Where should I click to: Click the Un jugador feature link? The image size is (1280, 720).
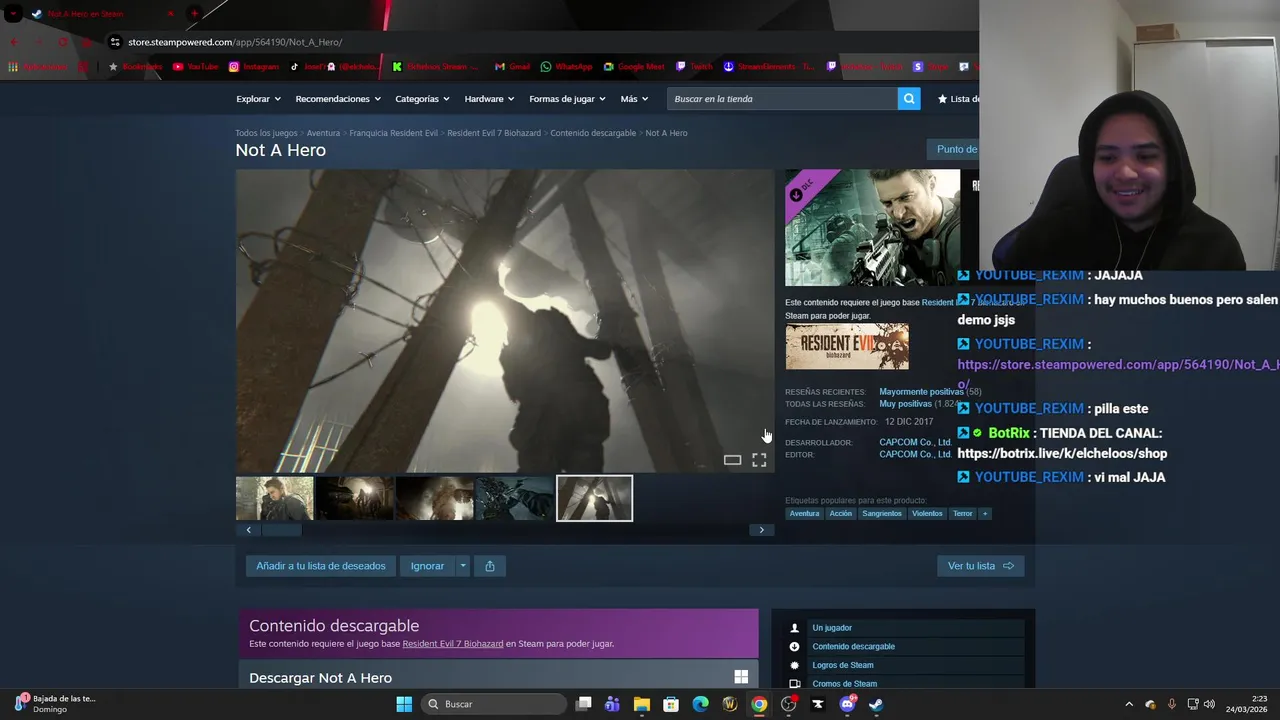[x=832, y=628]
